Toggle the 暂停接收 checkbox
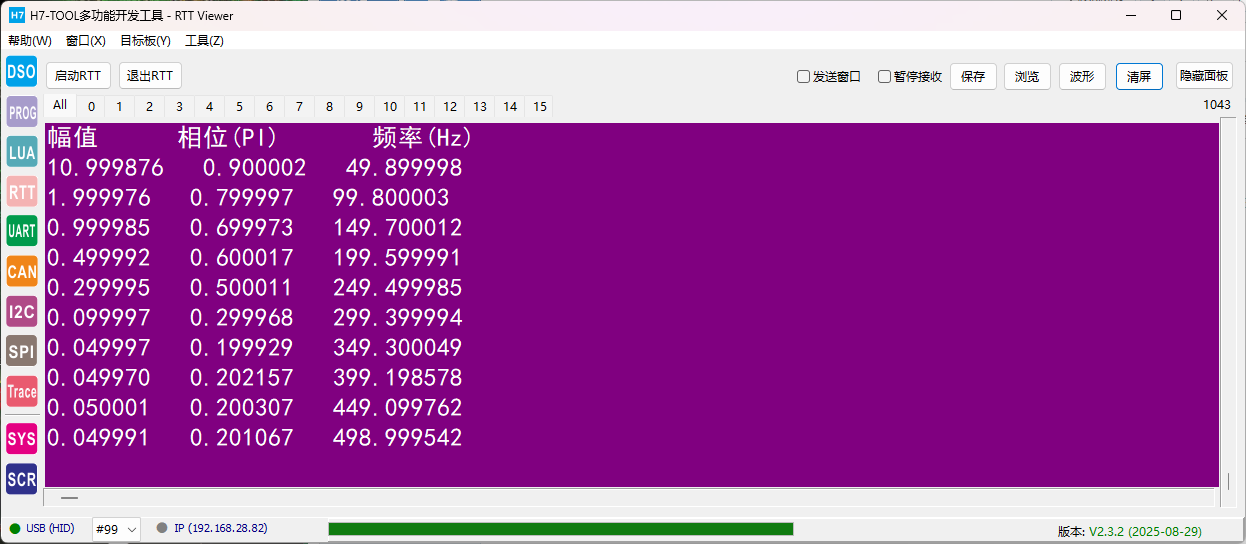Viewport: 1246px width, 544px height. pos(884,77)
